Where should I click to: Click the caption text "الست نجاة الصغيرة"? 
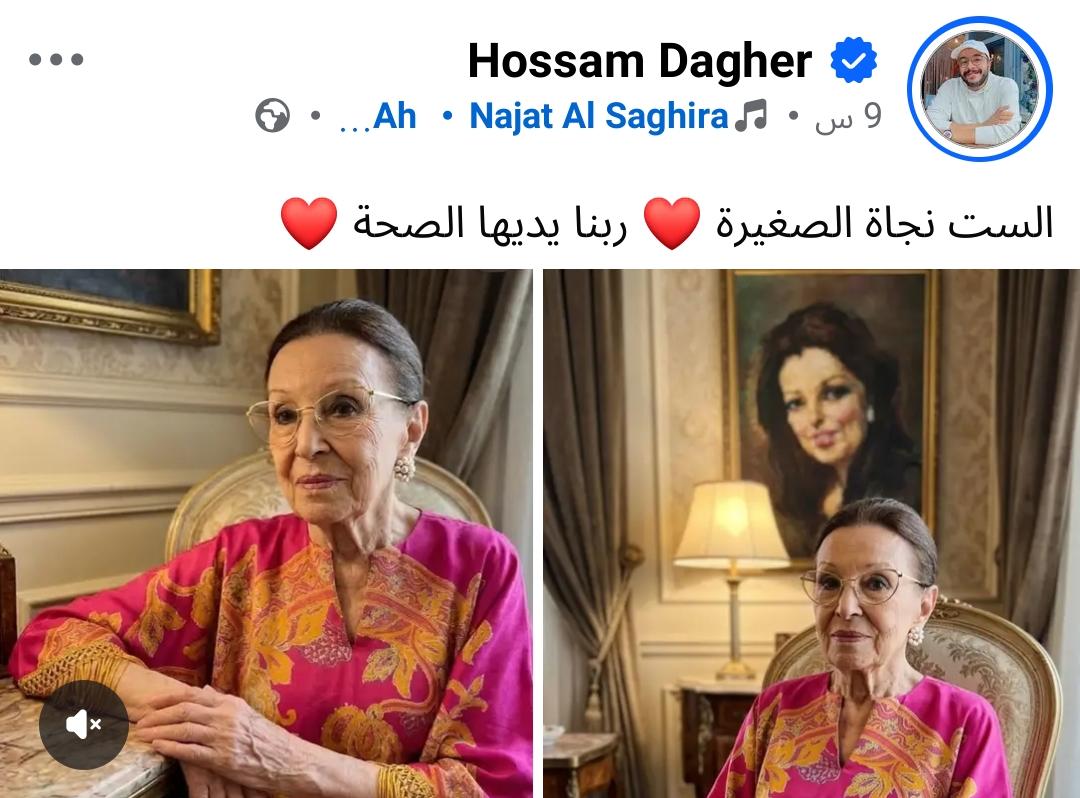click(x=884, y=224)
